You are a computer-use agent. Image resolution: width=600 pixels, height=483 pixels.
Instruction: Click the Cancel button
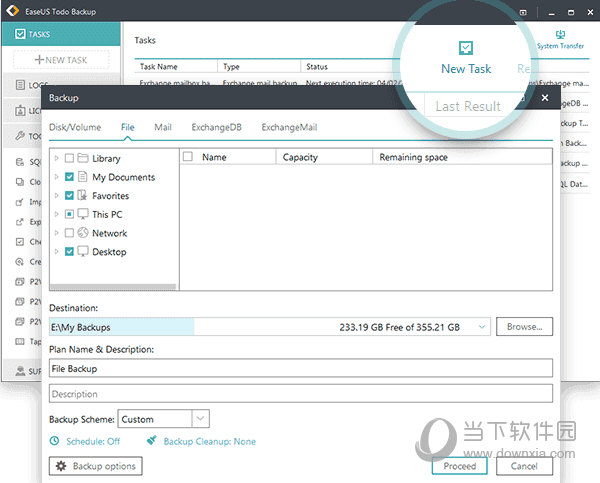(524, 466)
